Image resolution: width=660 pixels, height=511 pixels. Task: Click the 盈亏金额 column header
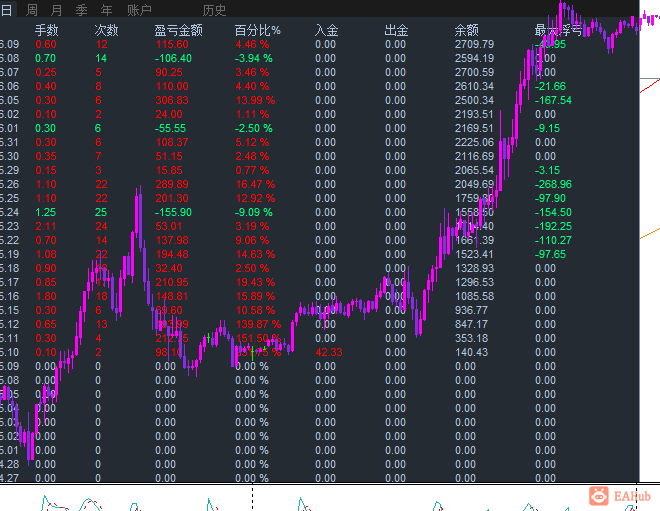point(178,30)
